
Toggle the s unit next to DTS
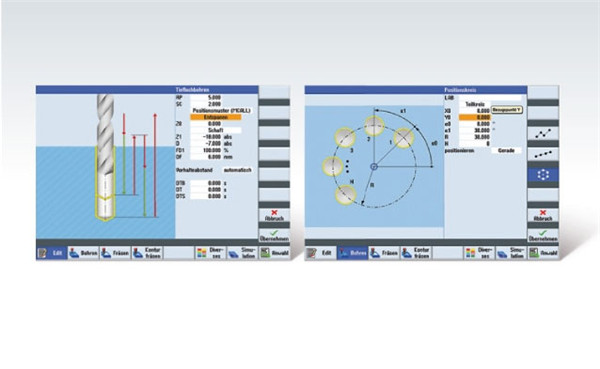click(x=225, y=196)
